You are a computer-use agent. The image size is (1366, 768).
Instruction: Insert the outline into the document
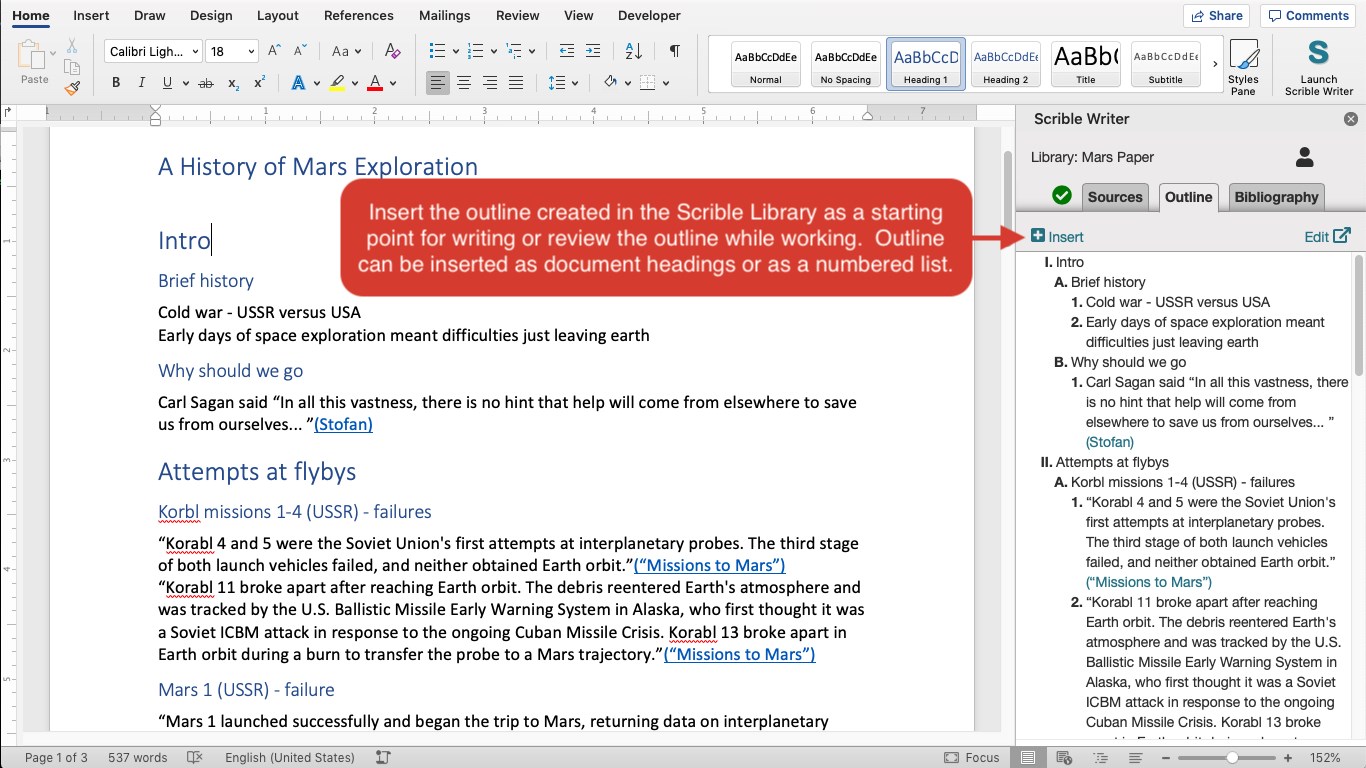pos(1057,237)
